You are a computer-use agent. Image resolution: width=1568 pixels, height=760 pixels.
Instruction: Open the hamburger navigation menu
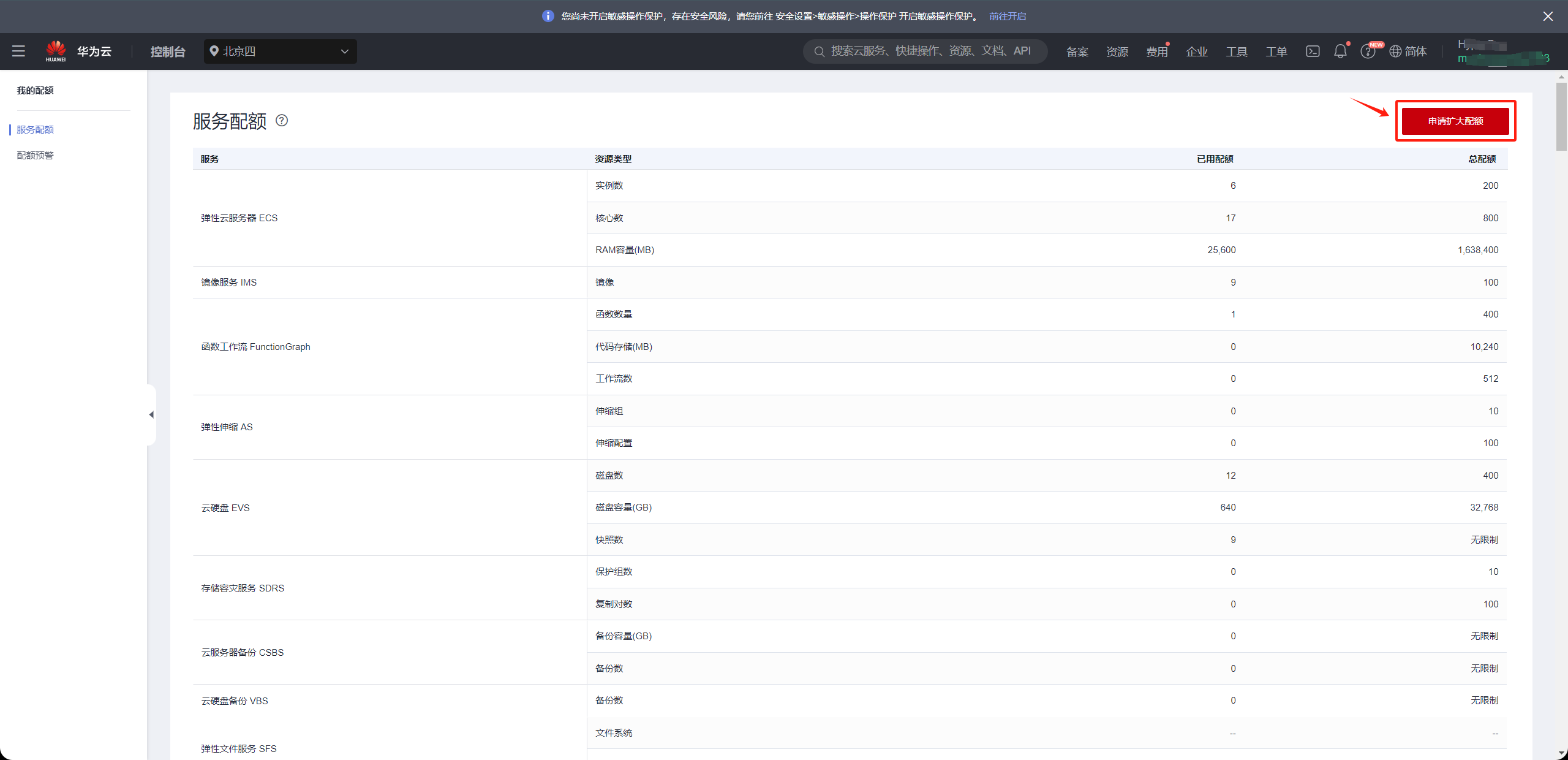(18, 51)
